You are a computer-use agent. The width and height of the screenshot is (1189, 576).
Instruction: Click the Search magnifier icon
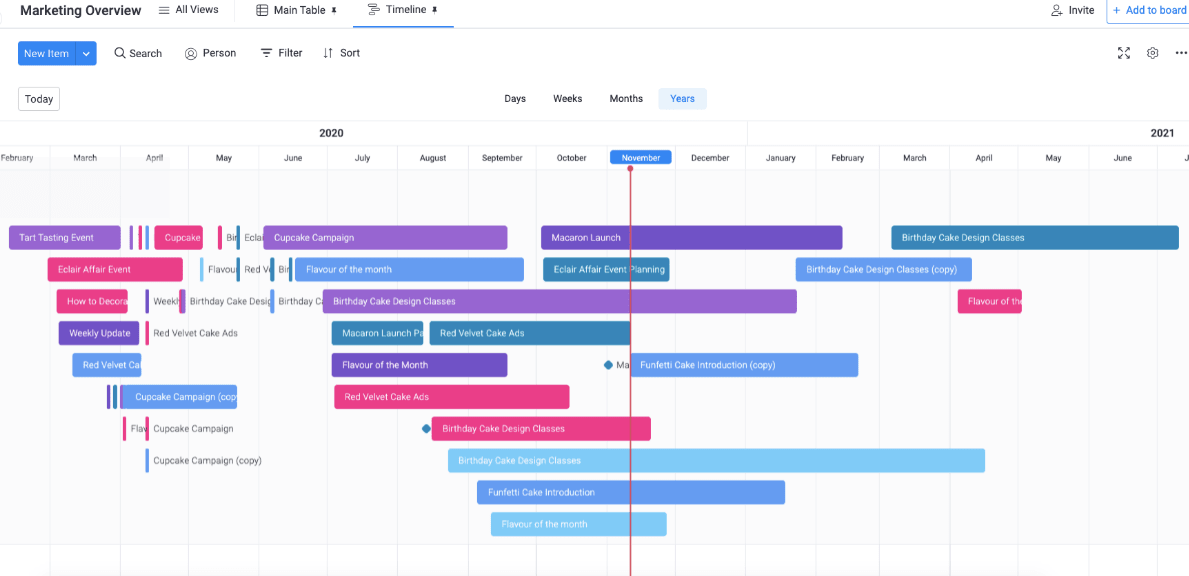click(120, 53)
